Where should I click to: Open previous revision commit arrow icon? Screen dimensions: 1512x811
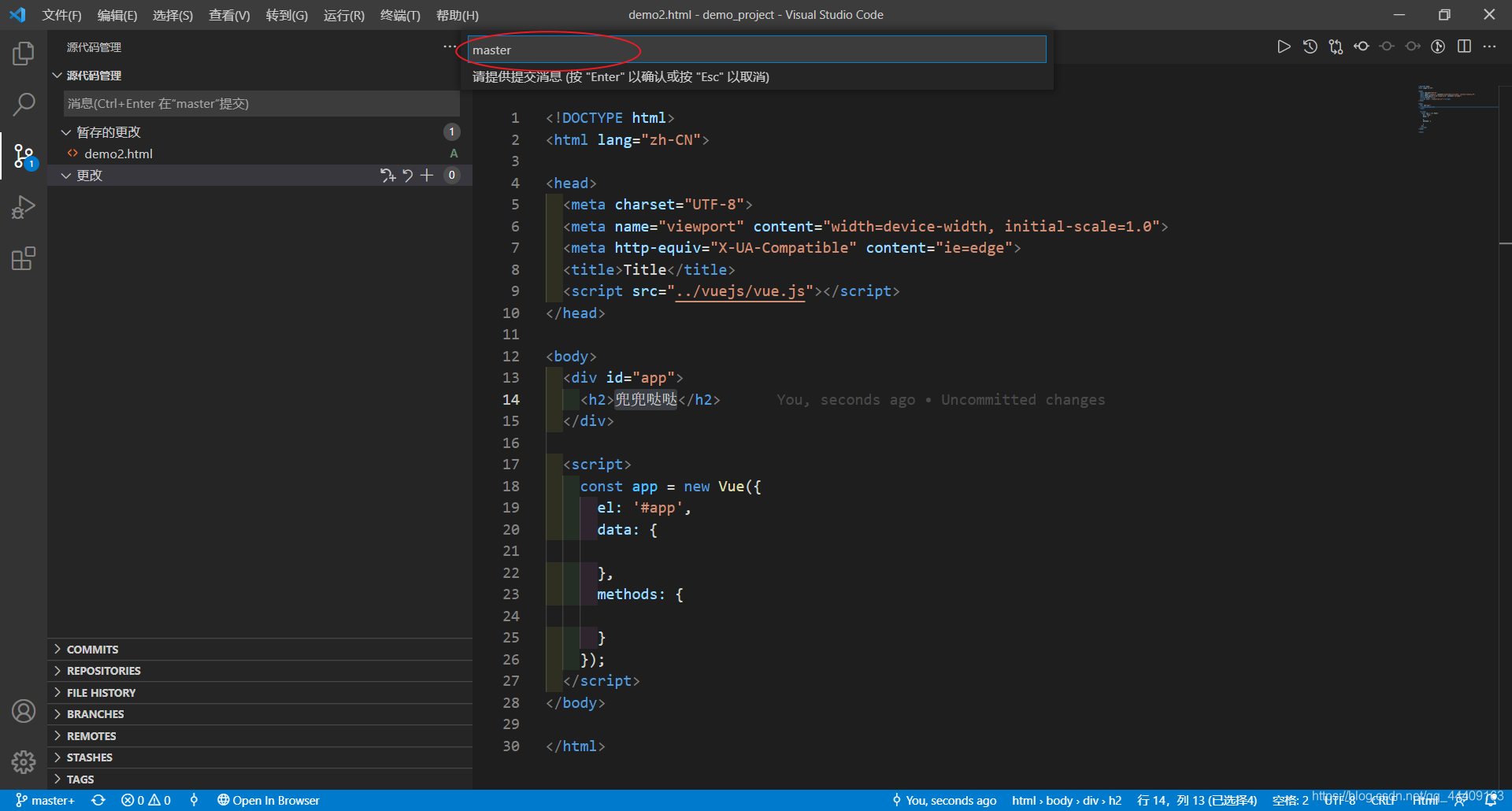[1362, 46]
